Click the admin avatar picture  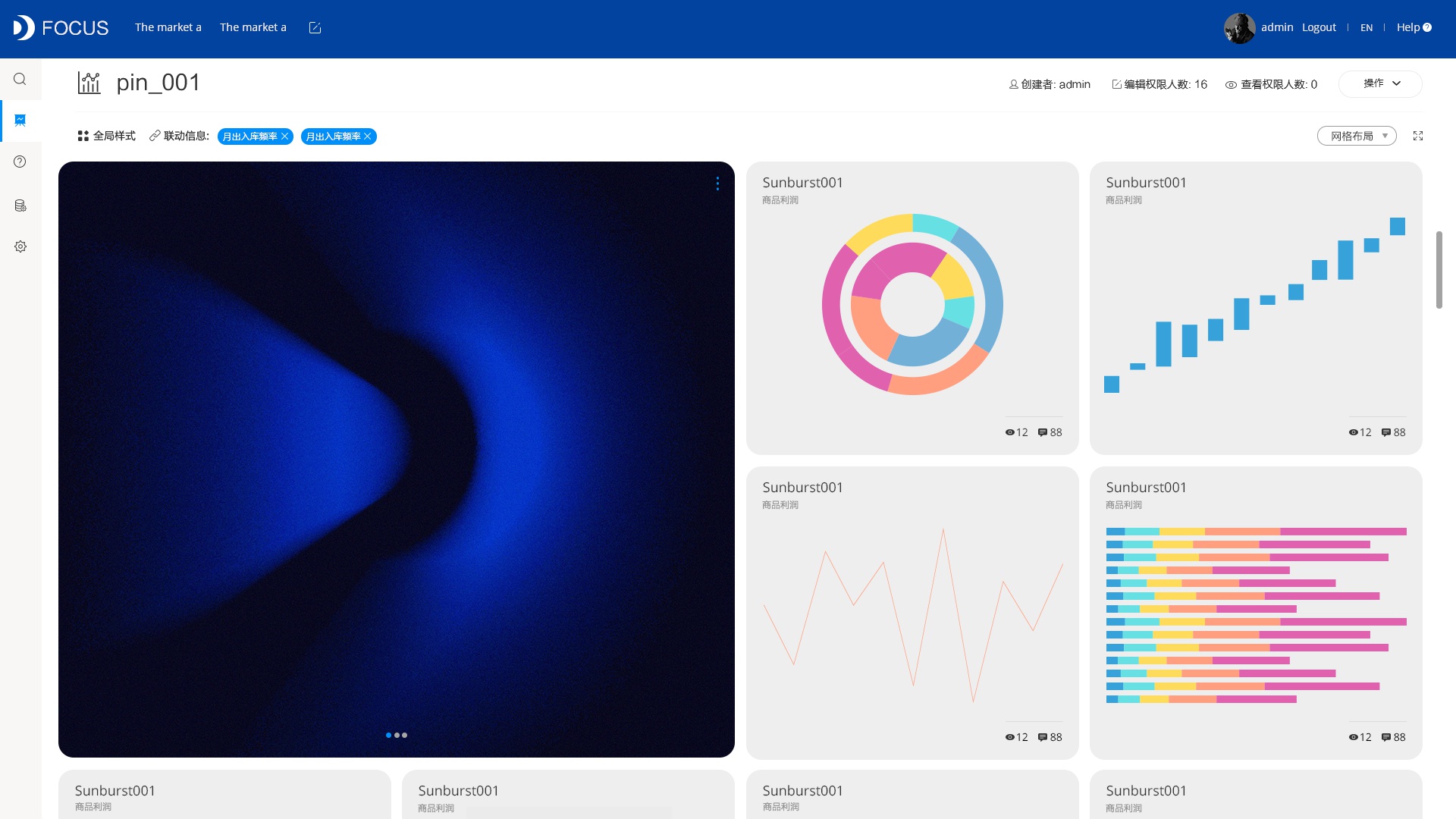pos(1239,28)
